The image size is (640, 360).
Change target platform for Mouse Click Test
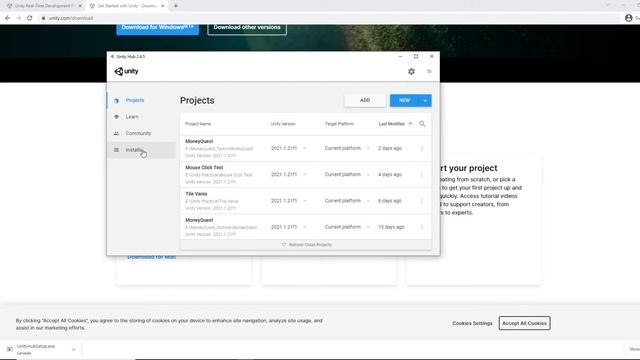[347, 175]
